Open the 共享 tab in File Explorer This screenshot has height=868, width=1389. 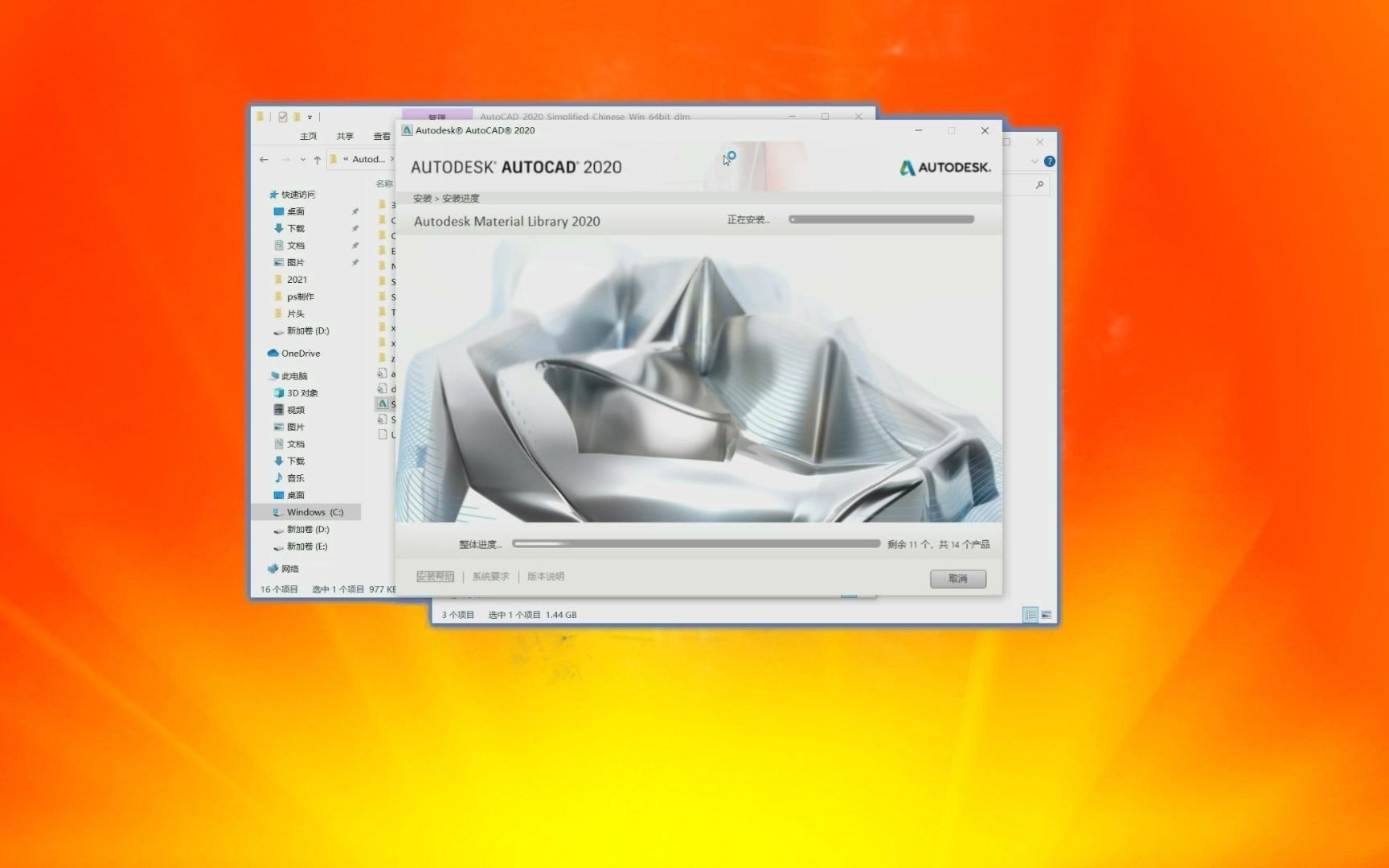tap(345, 137)
